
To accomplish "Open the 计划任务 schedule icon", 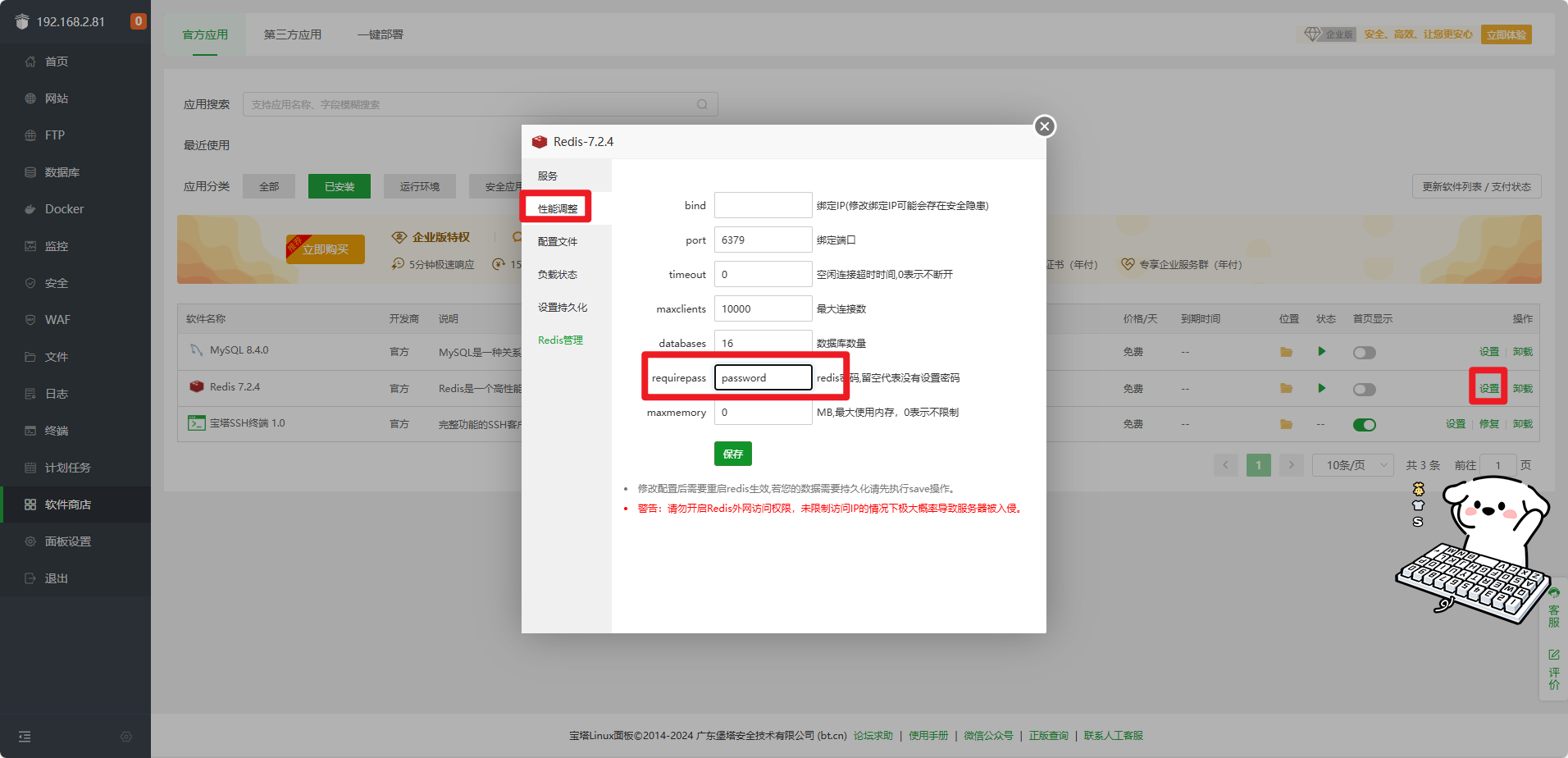I will pyautogui.click(x=30, y=468).
